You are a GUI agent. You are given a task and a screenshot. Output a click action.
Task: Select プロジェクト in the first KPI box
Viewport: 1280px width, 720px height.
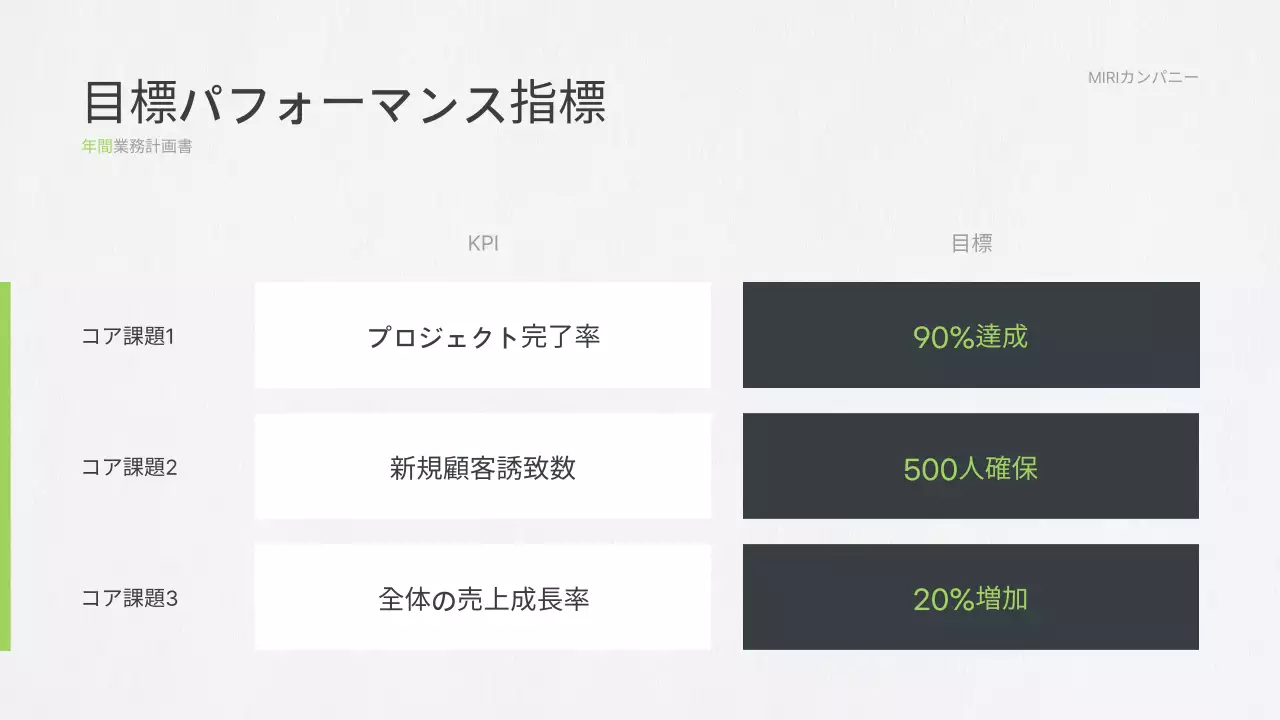tap(443, 336)
